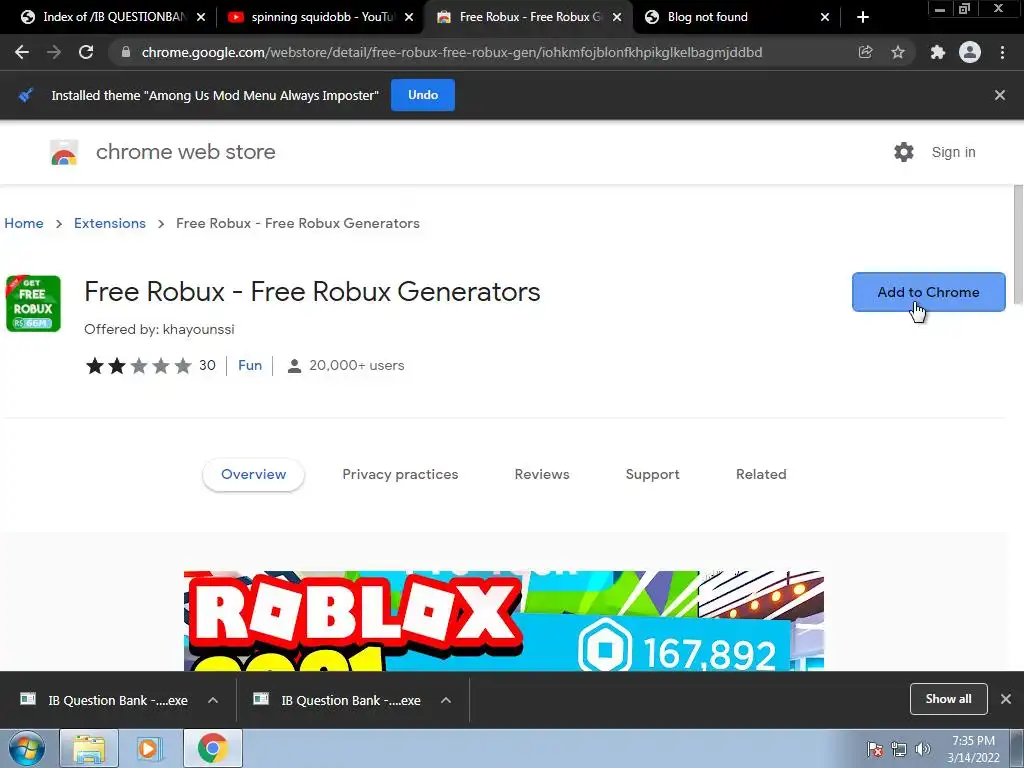Image resolution: width=1024 pixels, height=768 pixels.
Task: Open File Explorer from the taskbar
Action: click(89, 748)
